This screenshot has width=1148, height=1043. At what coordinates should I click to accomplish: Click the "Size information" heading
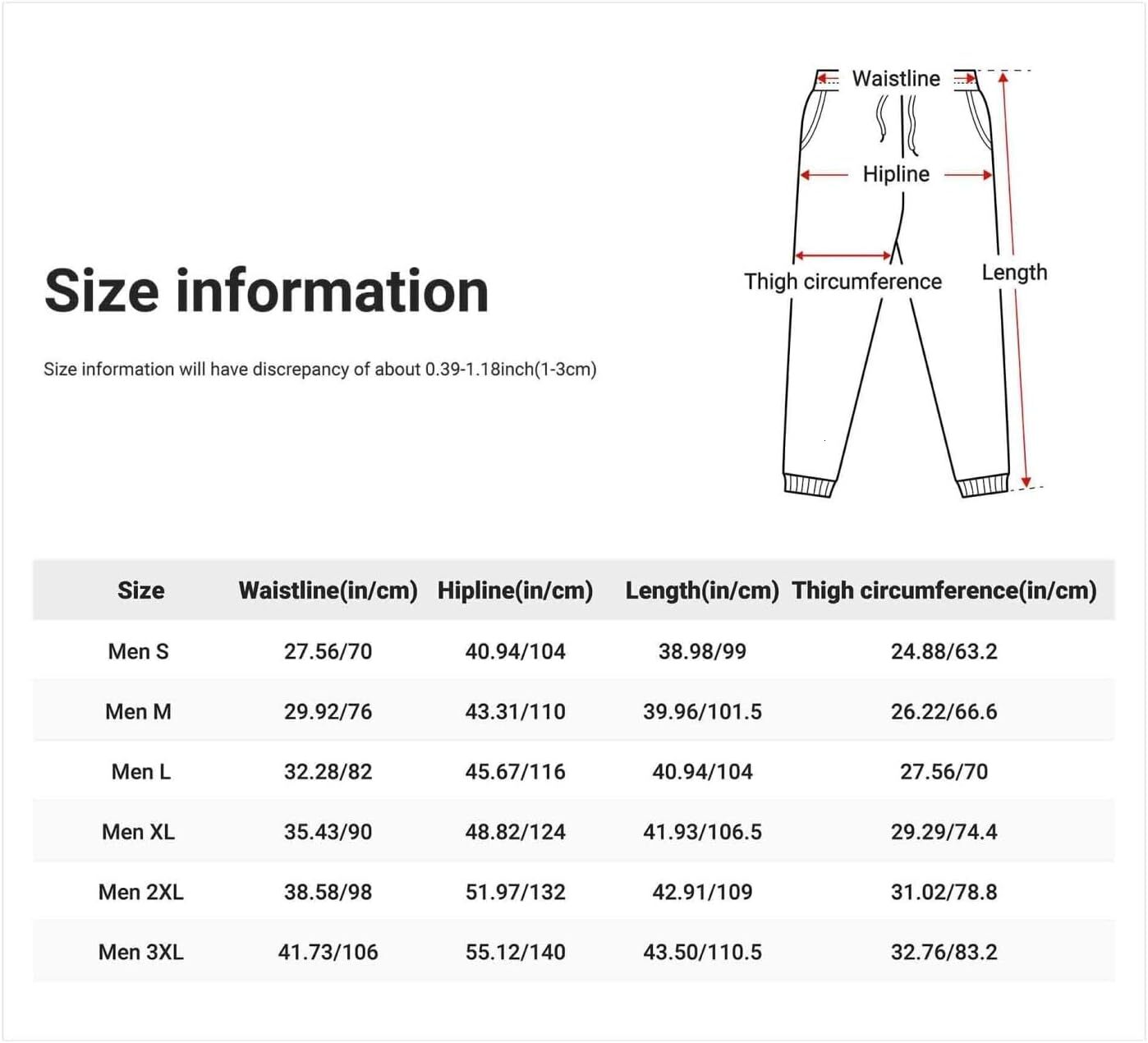(x=266, y=291)
